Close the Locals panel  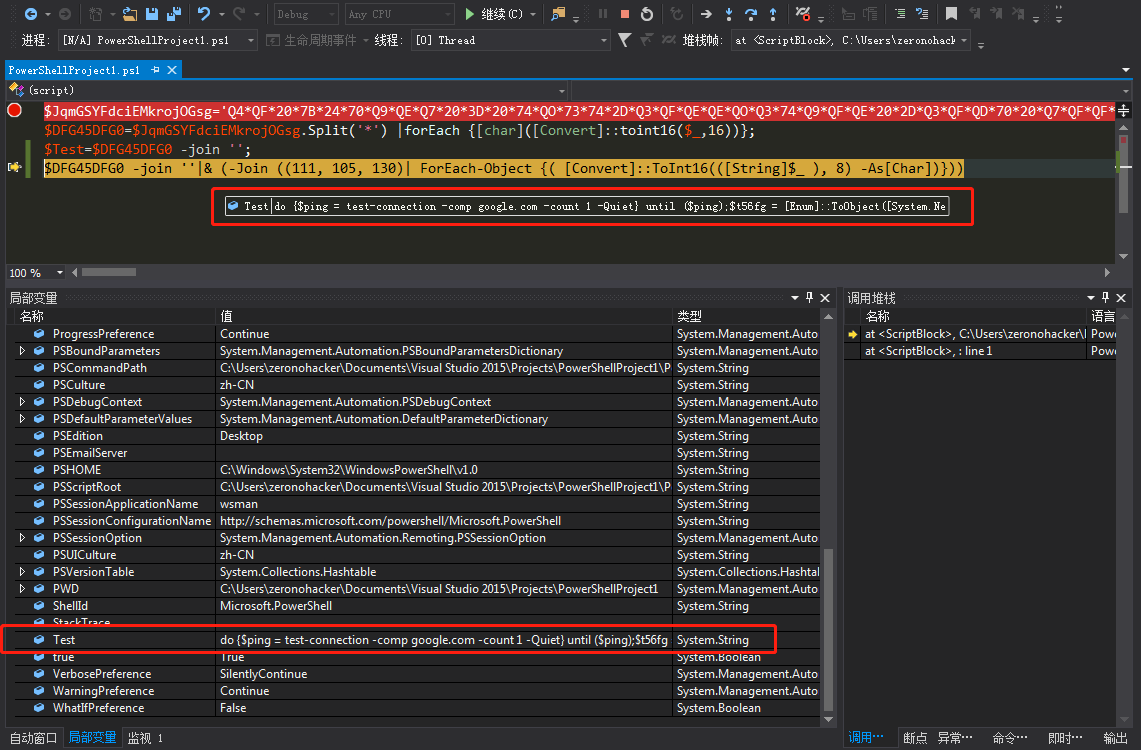pos(825,298)
